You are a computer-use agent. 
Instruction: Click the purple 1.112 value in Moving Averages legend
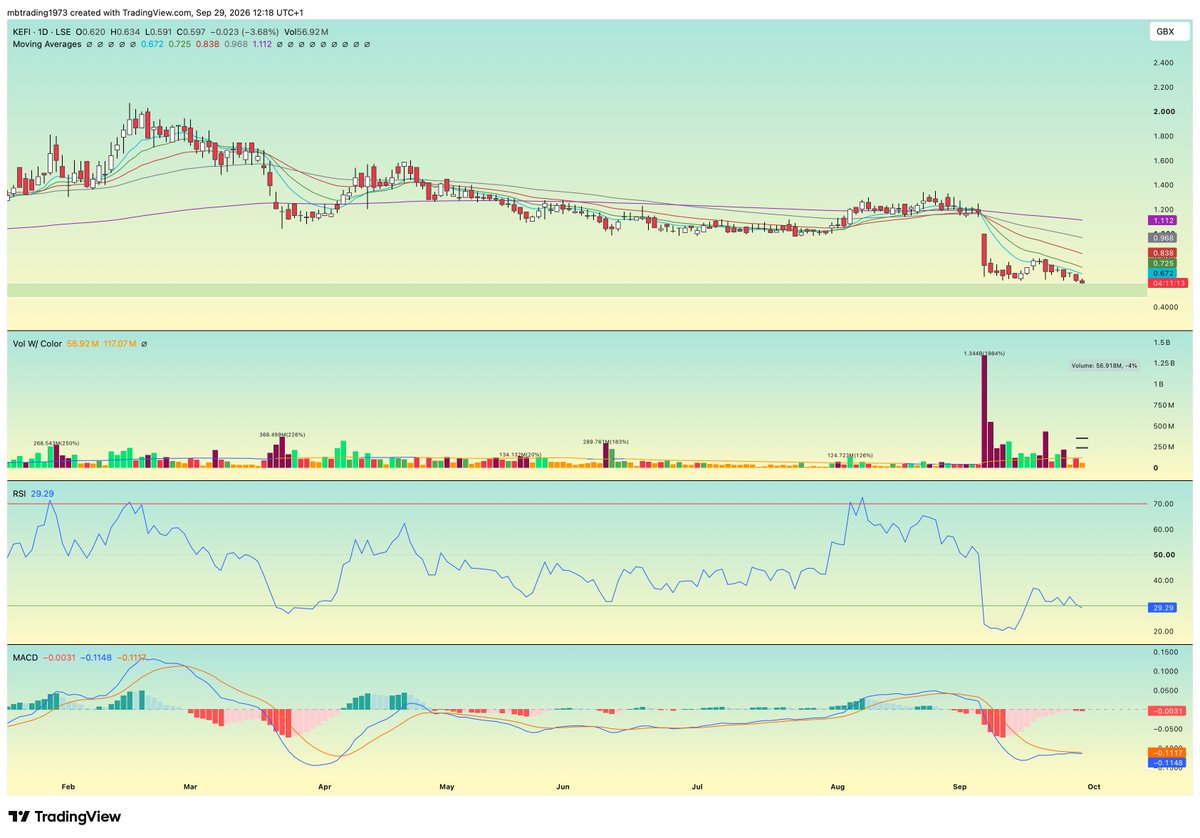click(262, 45)
